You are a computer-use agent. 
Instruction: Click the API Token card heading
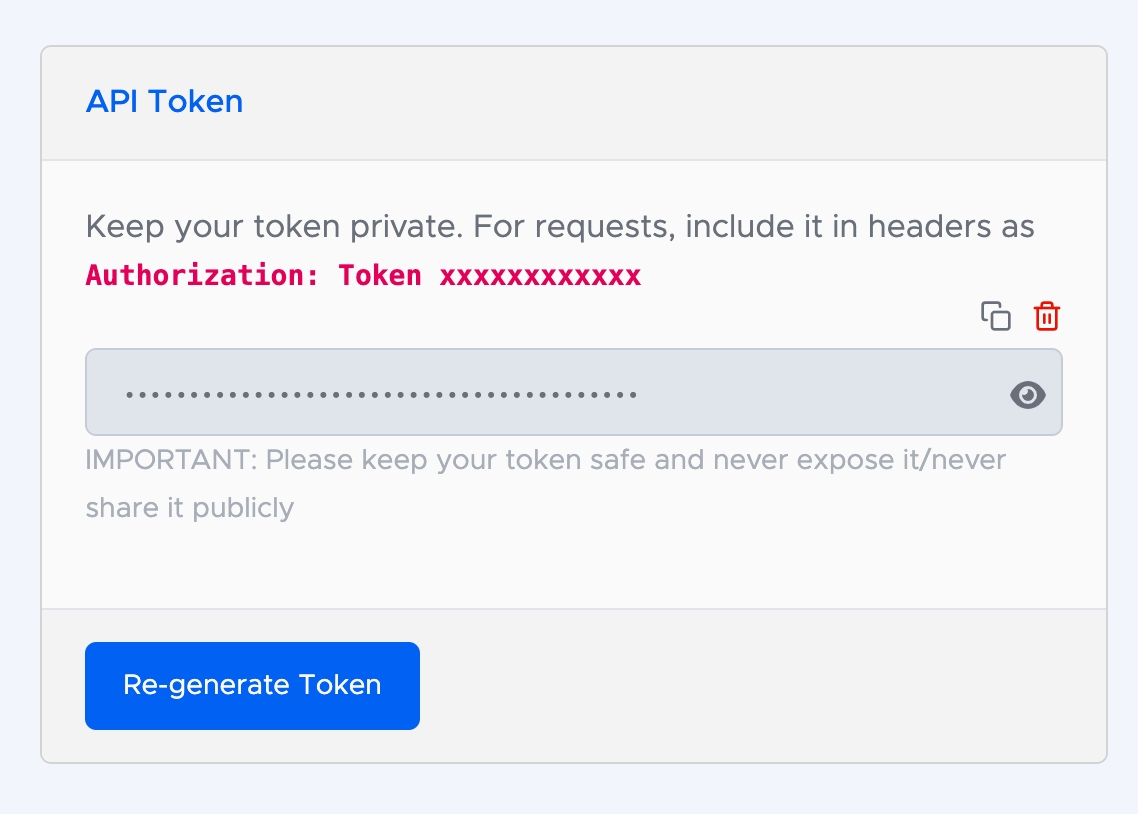164,102
